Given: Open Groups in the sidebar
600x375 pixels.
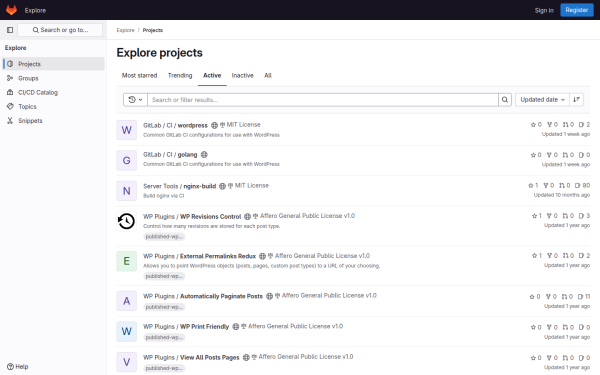Looking at the screenshot, I should point(54,78).
